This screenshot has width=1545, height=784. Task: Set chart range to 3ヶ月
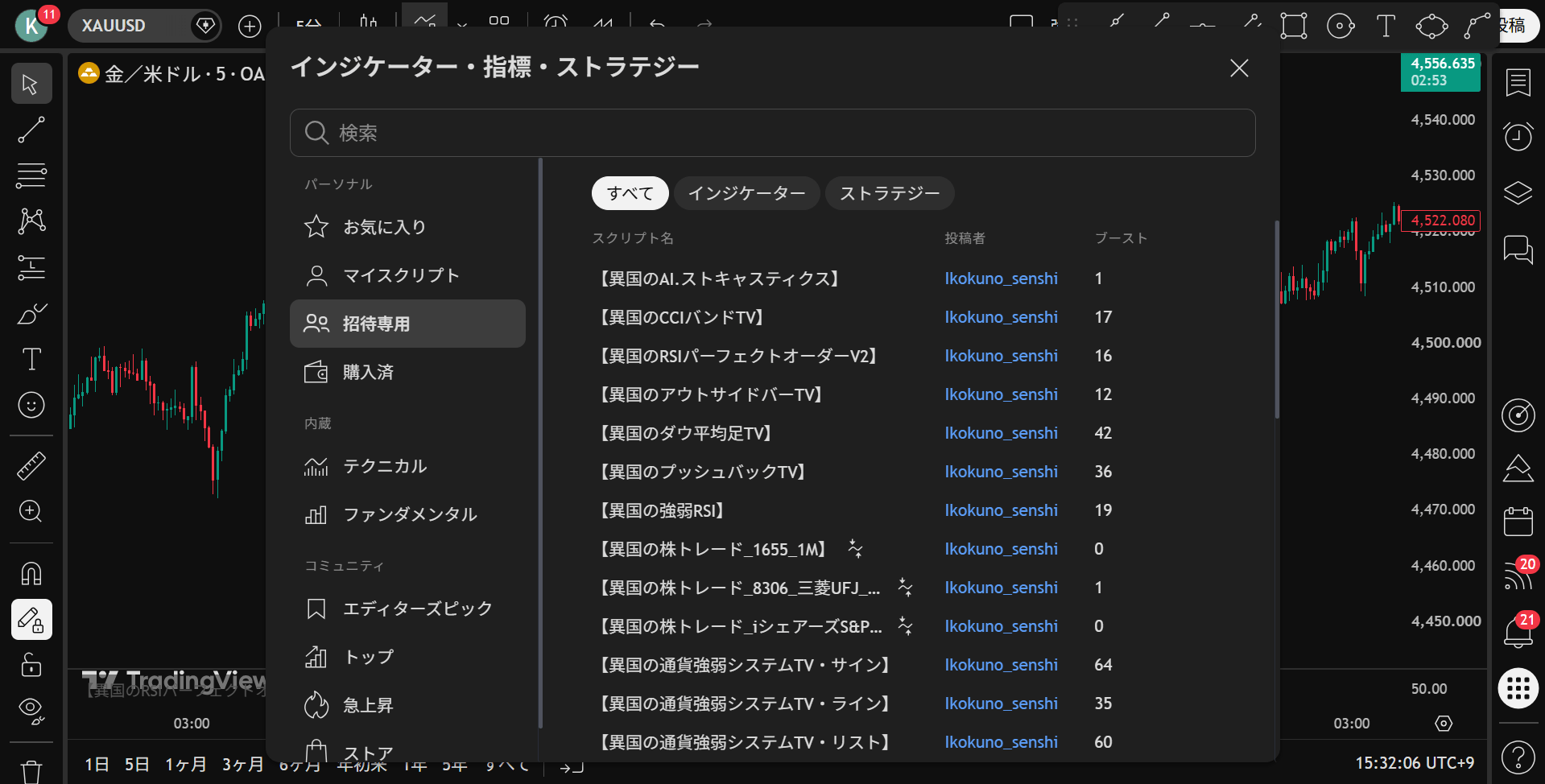click(242, 764)
